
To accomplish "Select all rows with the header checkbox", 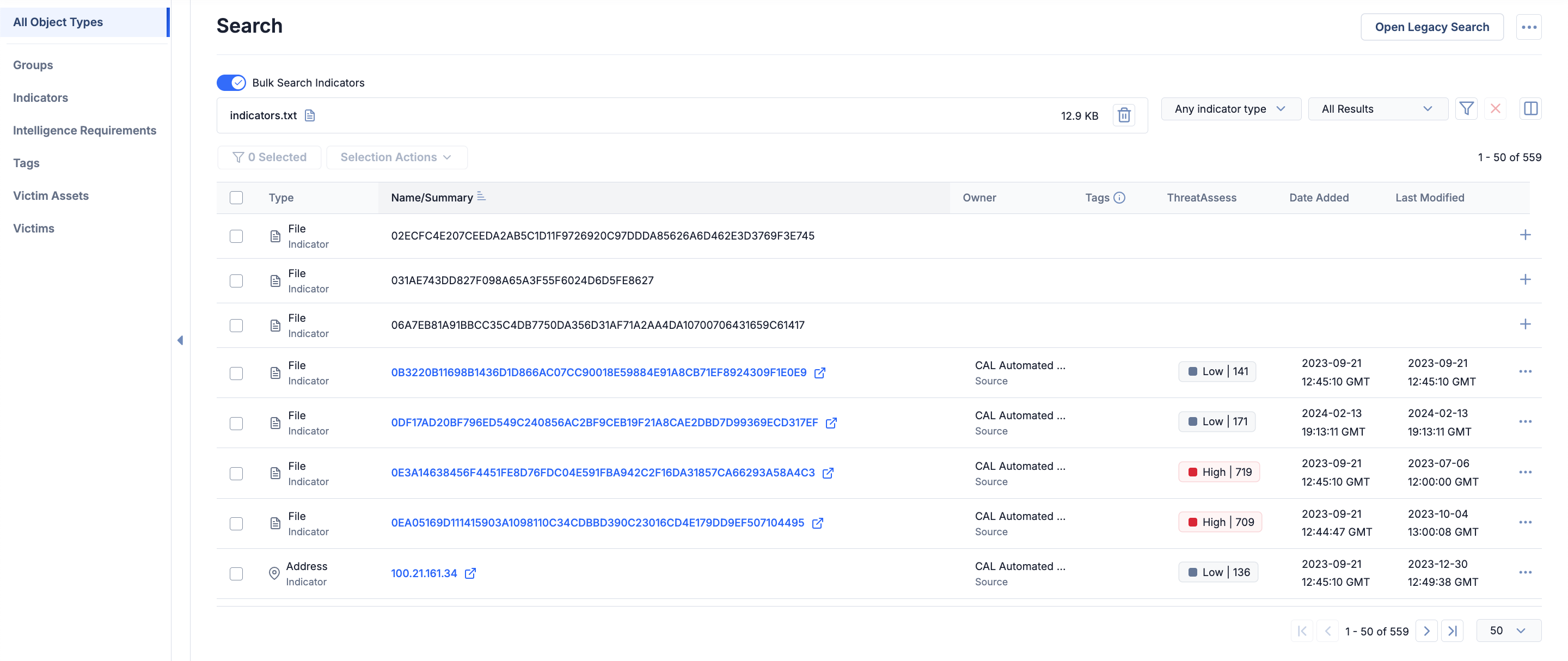I will [236, 197].
